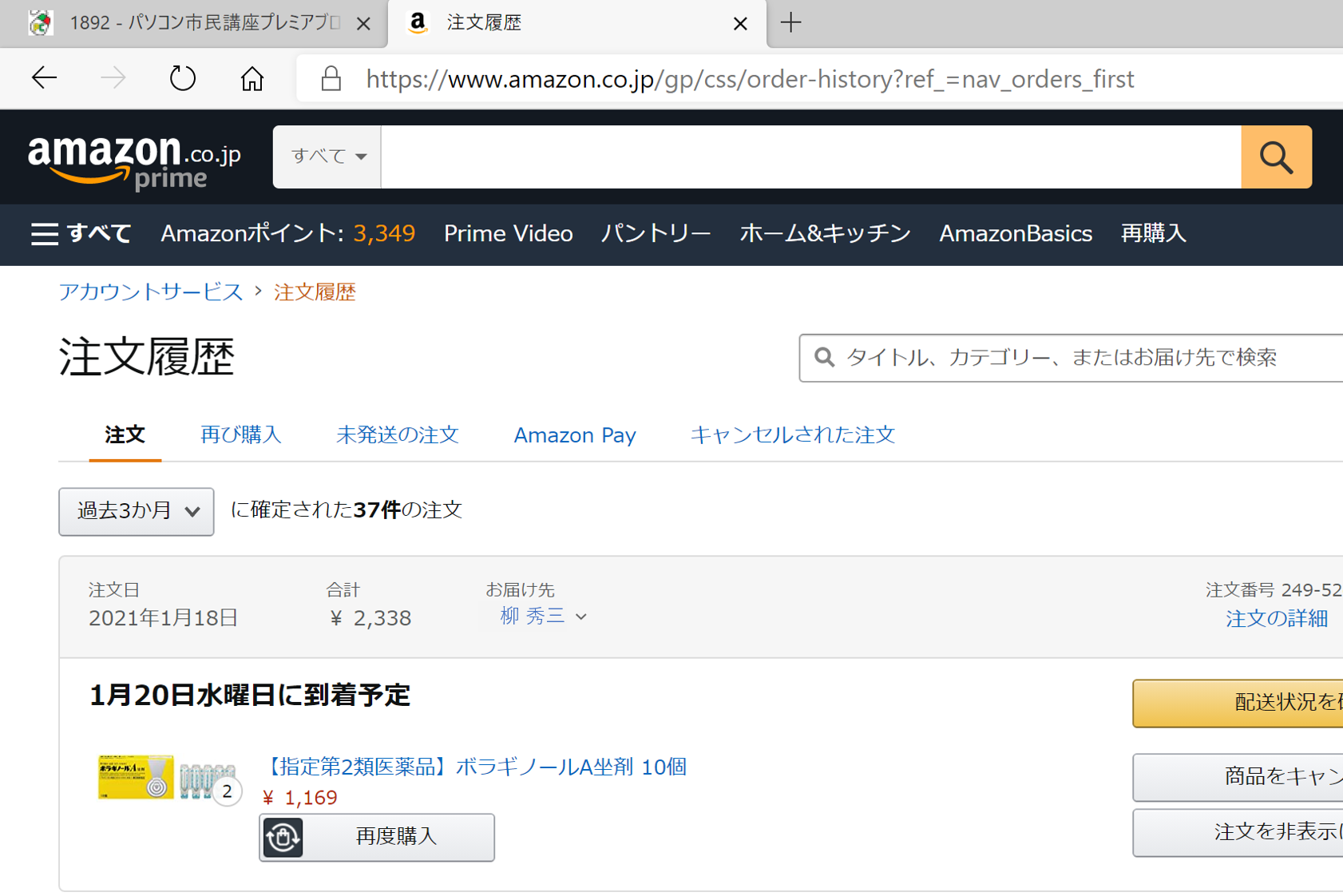Screen dimensions: 1343x896
Task: Open the 注文の詳細 link
Action: 1277,618
